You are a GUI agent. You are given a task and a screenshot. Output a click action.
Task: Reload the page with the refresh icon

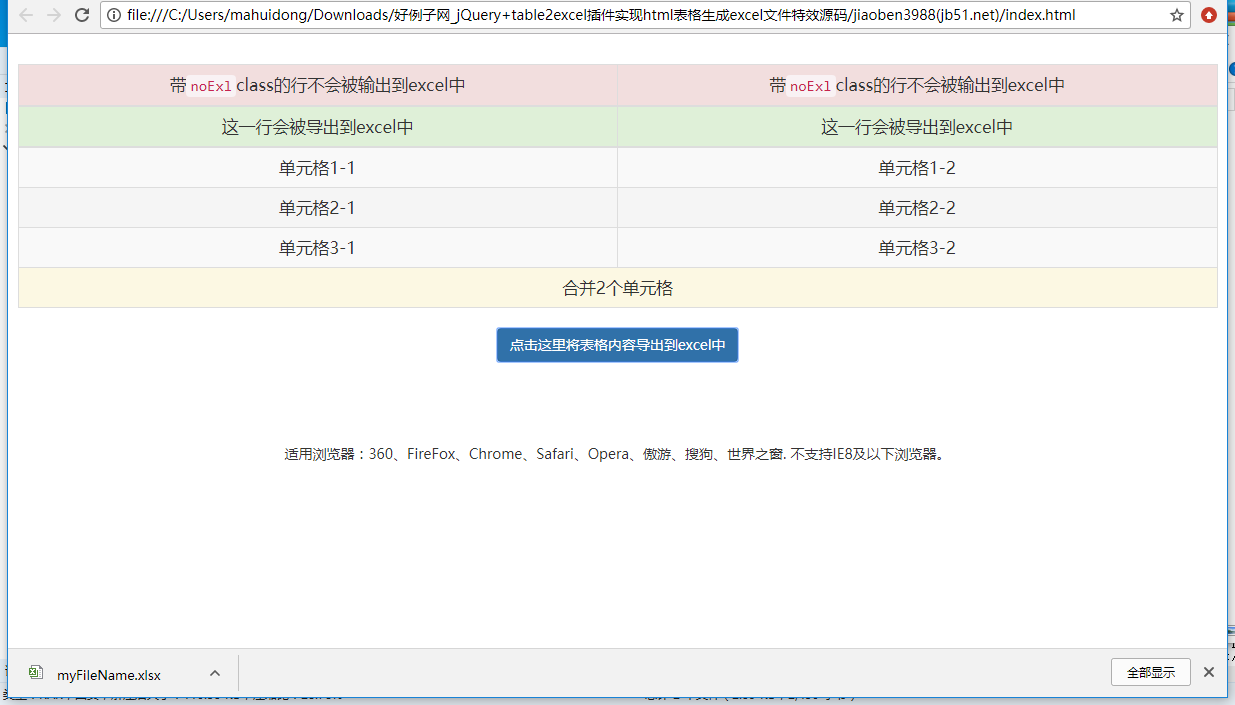[x=82, y=15]
